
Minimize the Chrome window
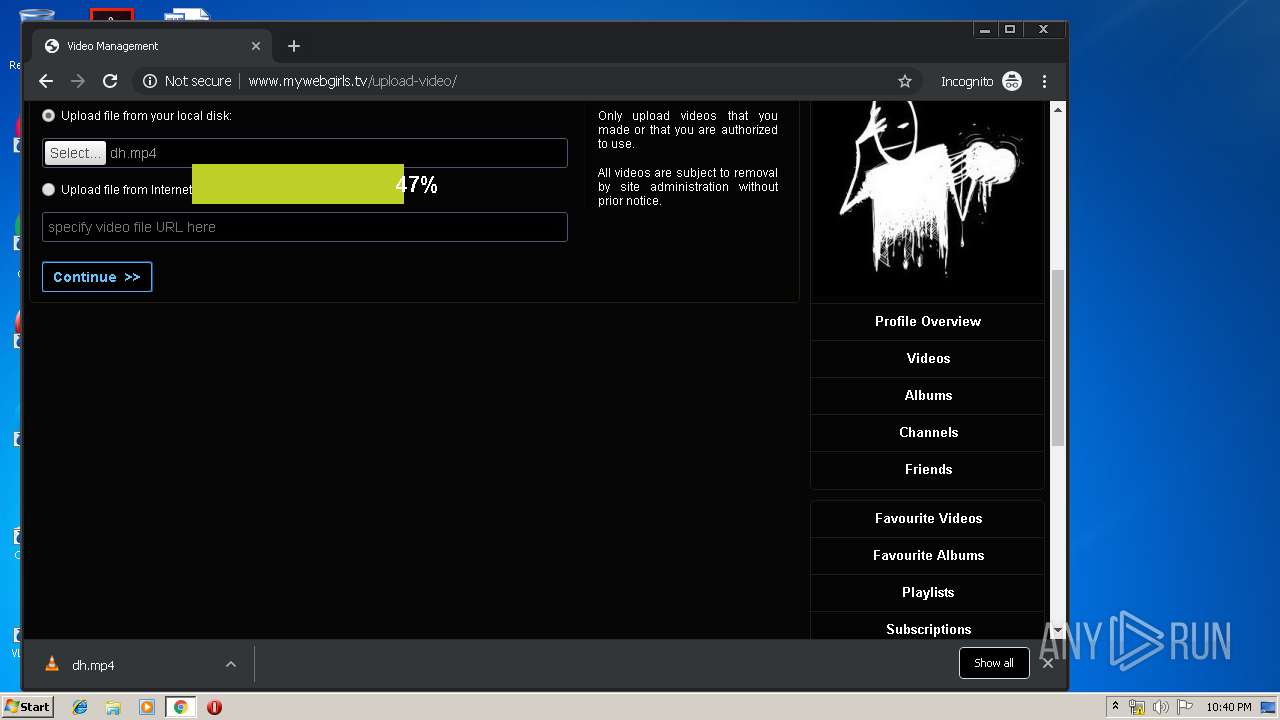tap(985, 30)
